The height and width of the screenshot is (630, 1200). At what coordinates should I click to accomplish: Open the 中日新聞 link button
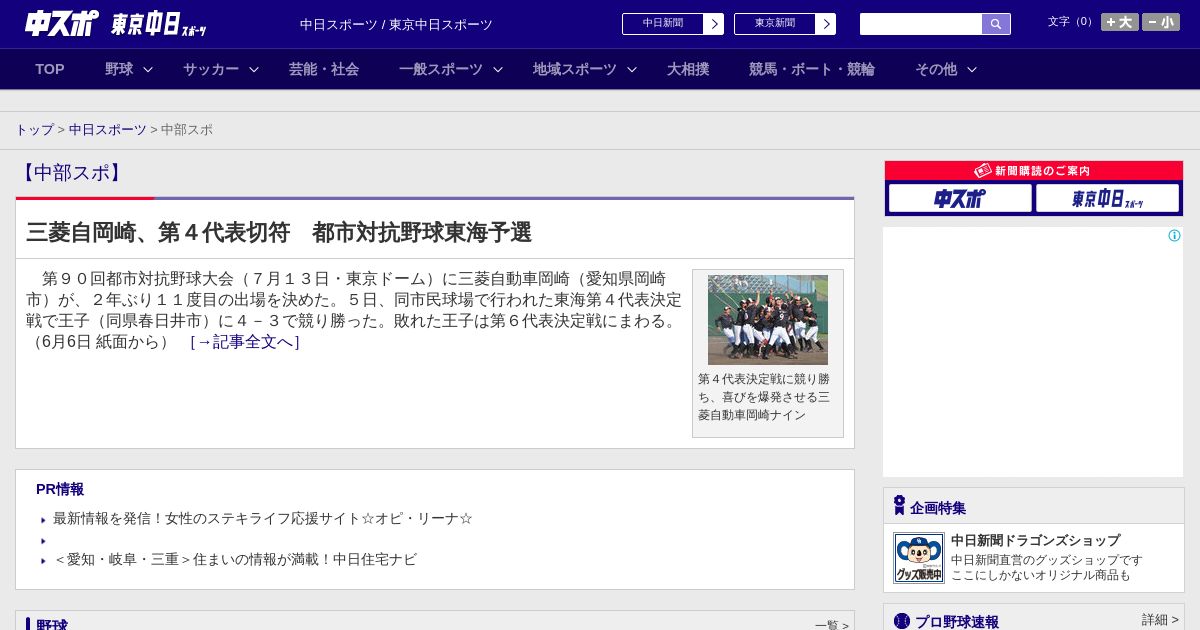coord(663,24)
